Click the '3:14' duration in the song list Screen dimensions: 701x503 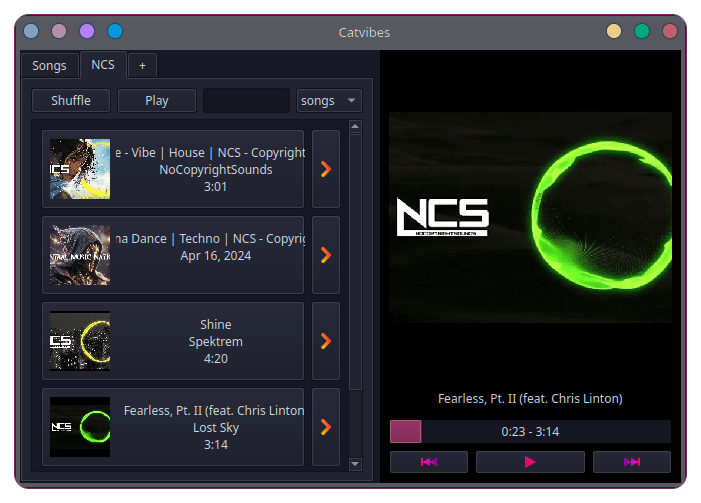pos(216,445)
